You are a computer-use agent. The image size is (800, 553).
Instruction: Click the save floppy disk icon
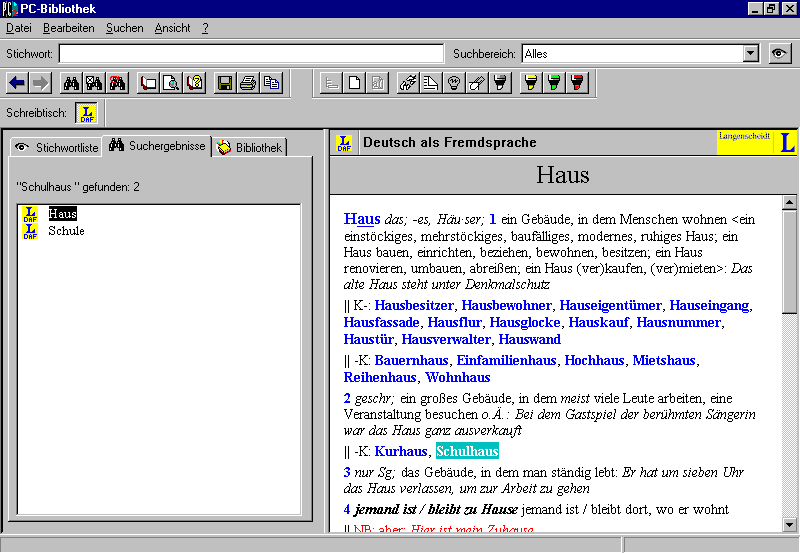[225, 83]
